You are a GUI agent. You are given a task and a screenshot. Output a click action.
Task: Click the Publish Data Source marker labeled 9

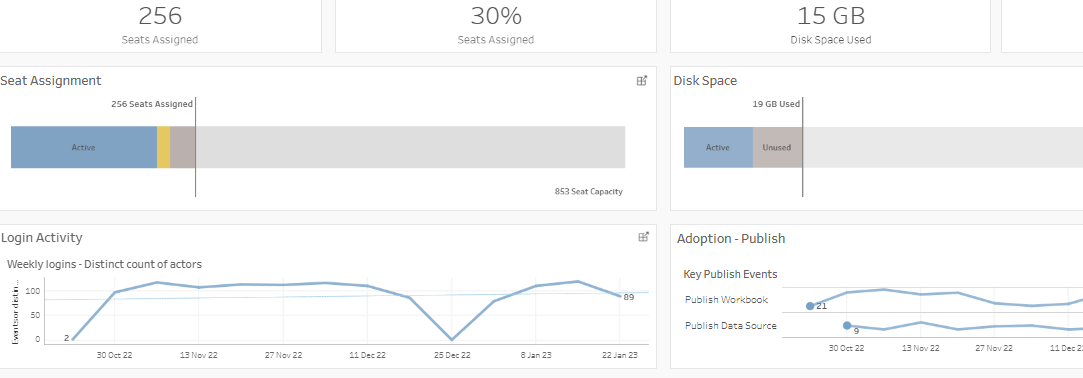click(x=847, y=325)
